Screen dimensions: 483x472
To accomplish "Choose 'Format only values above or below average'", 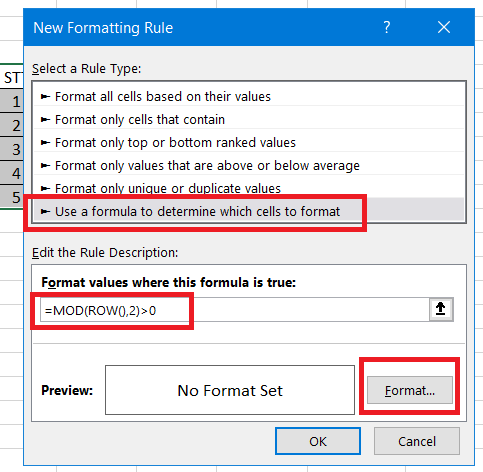I will [x=249, y=165].
